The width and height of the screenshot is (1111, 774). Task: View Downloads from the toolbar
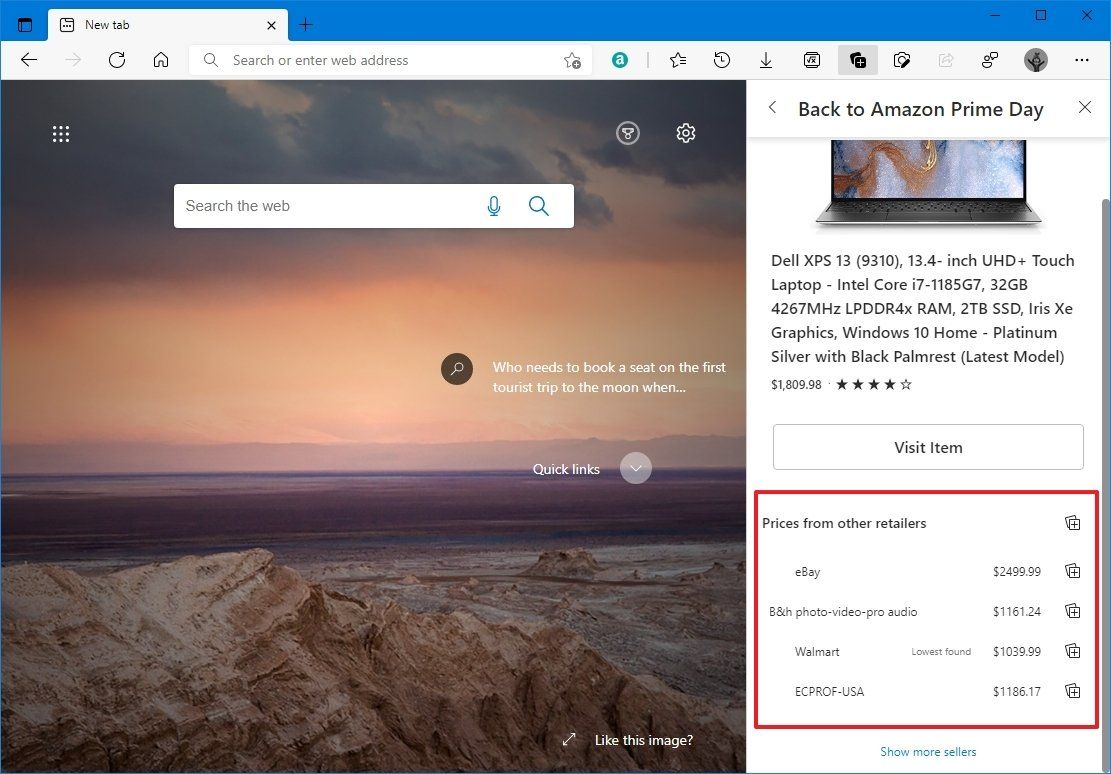tap(766, 60)
